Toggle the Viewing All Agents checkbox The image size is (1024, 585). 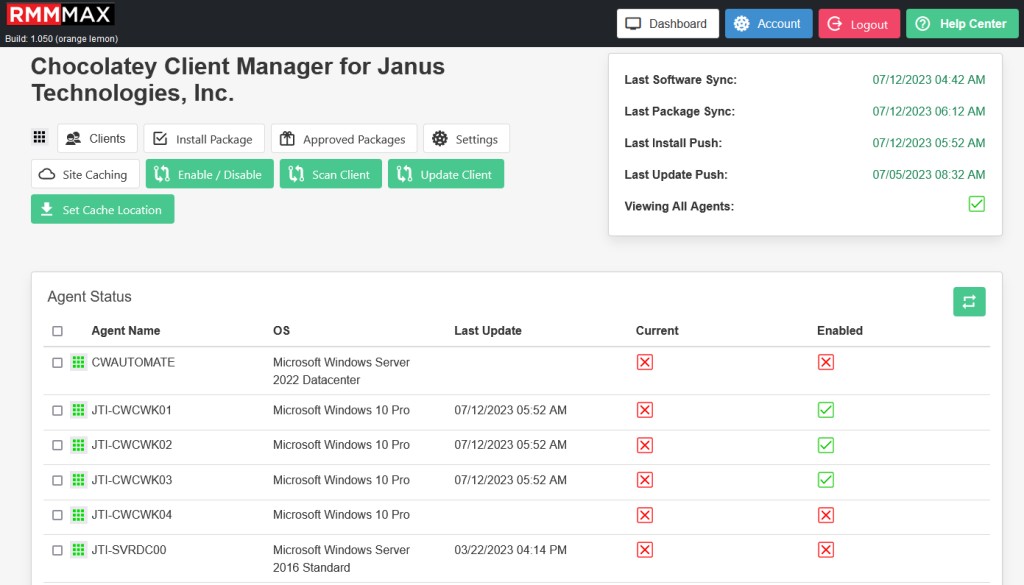click(977, 203)
